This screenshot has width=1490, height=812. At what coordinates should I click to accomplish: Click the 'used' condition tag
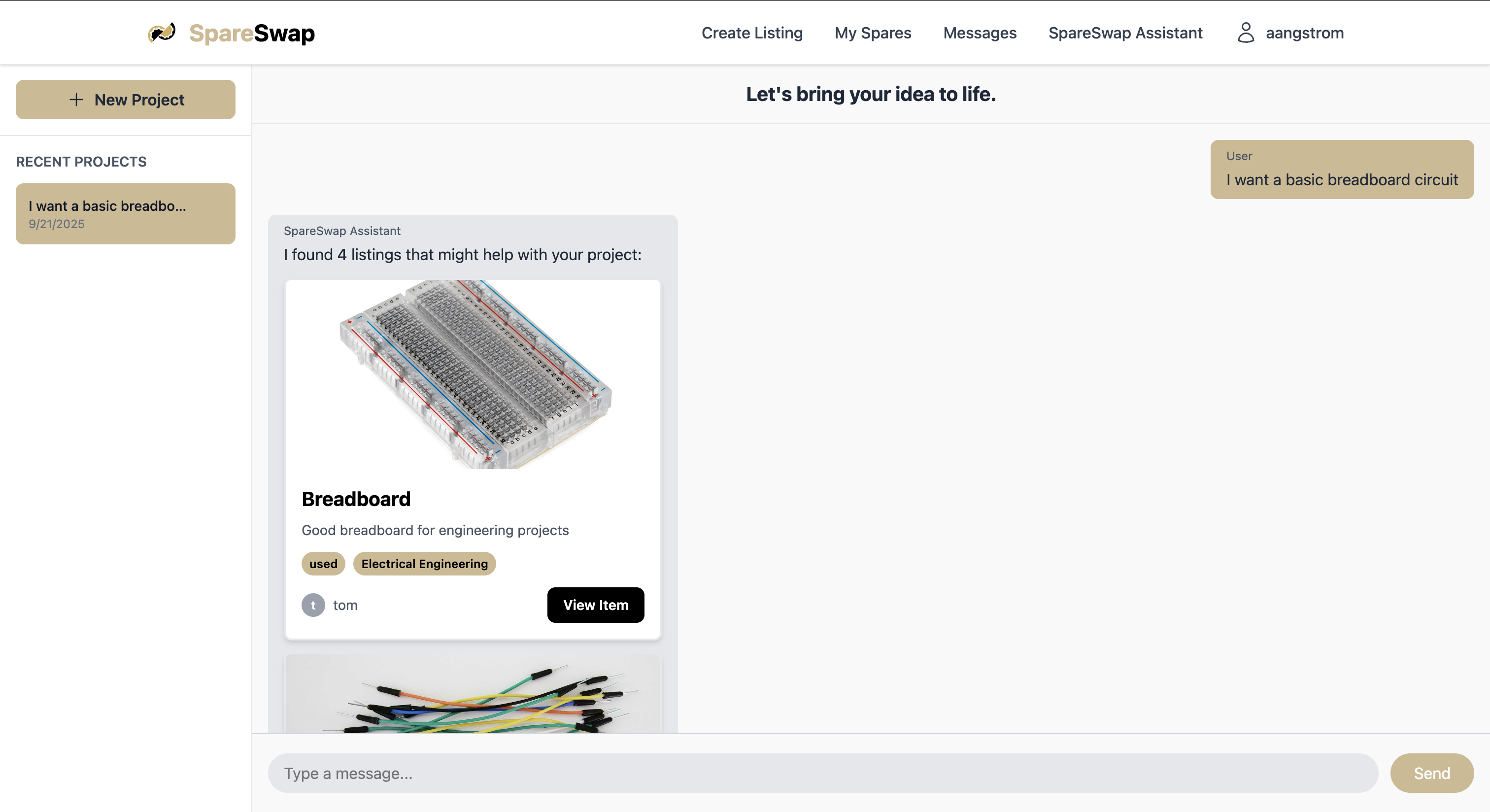(x=323, y=564)
